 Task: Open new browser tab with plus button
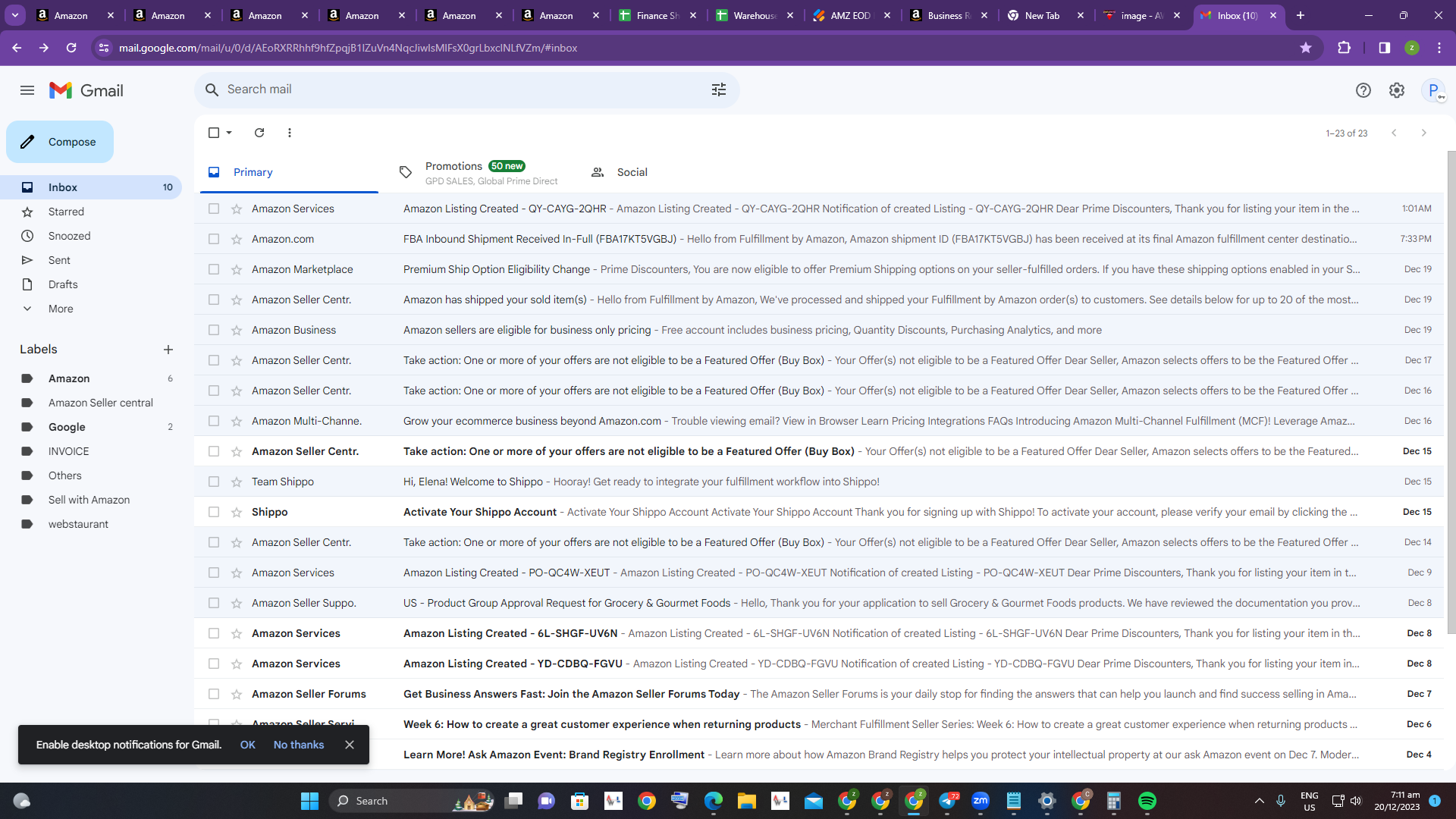(1300, 15)
